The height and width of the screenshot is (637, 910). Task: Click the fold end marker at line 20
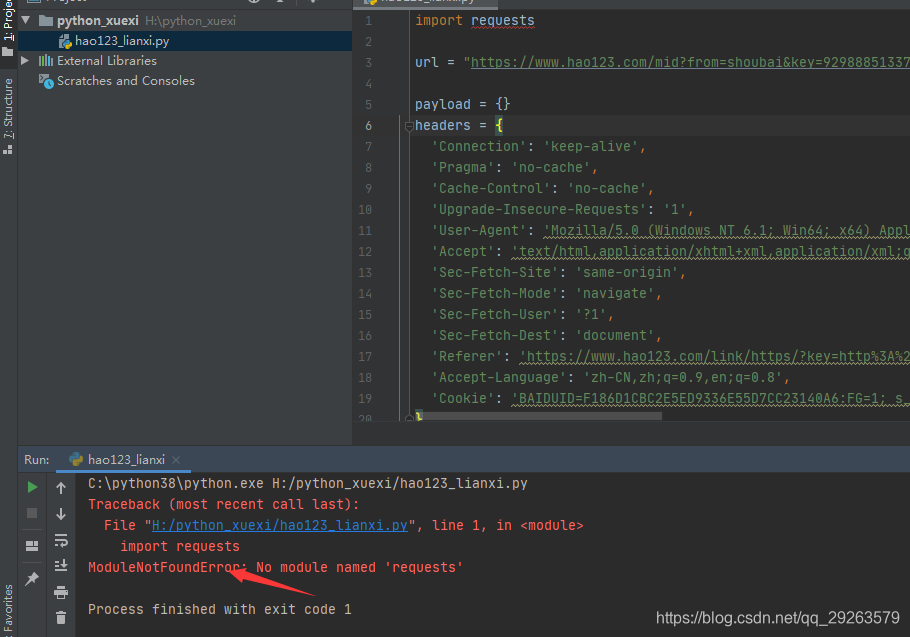click(x=409, y=417)
